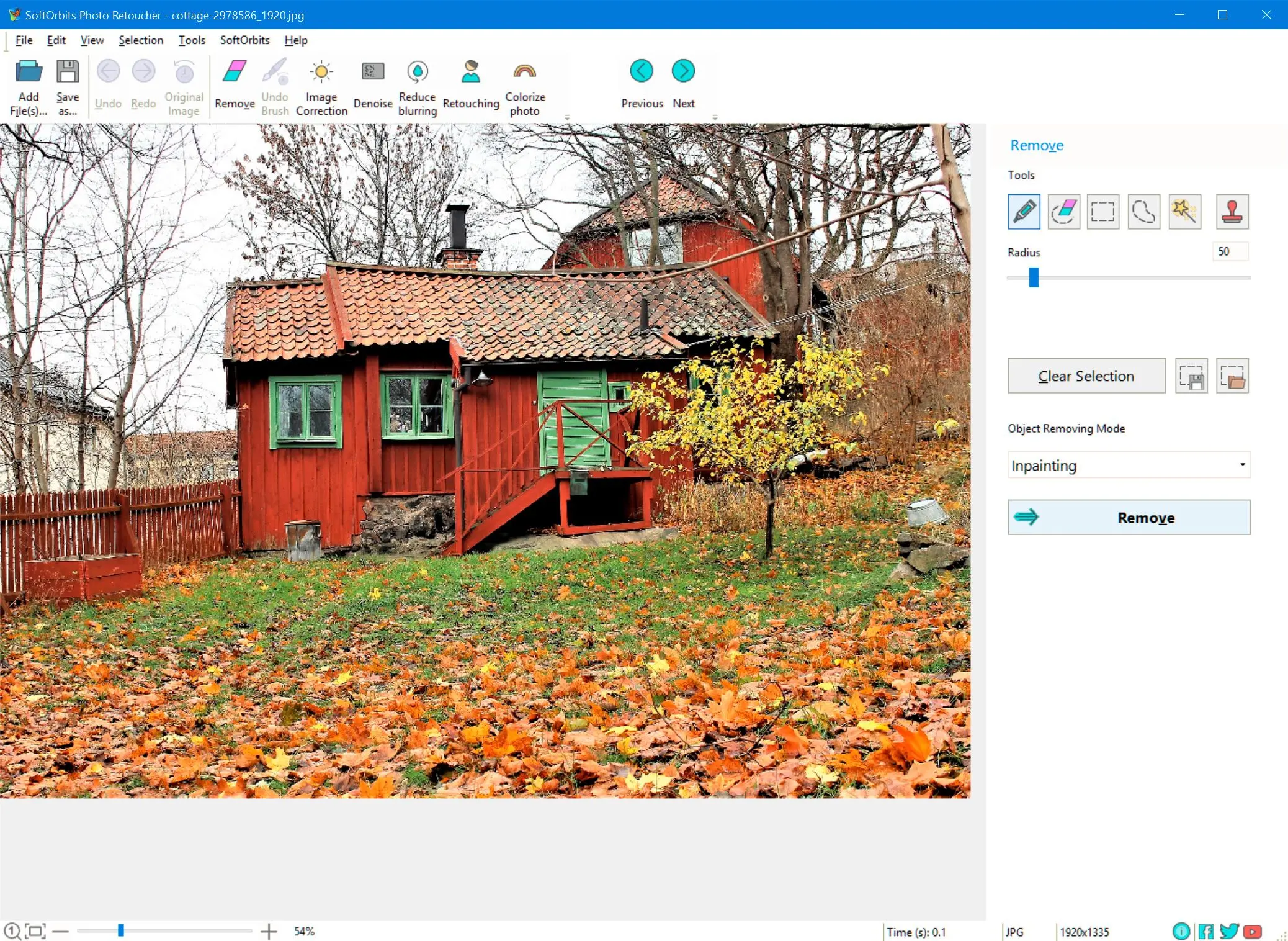
Task: Click the Save As menu item
Action: pos(67,85)
